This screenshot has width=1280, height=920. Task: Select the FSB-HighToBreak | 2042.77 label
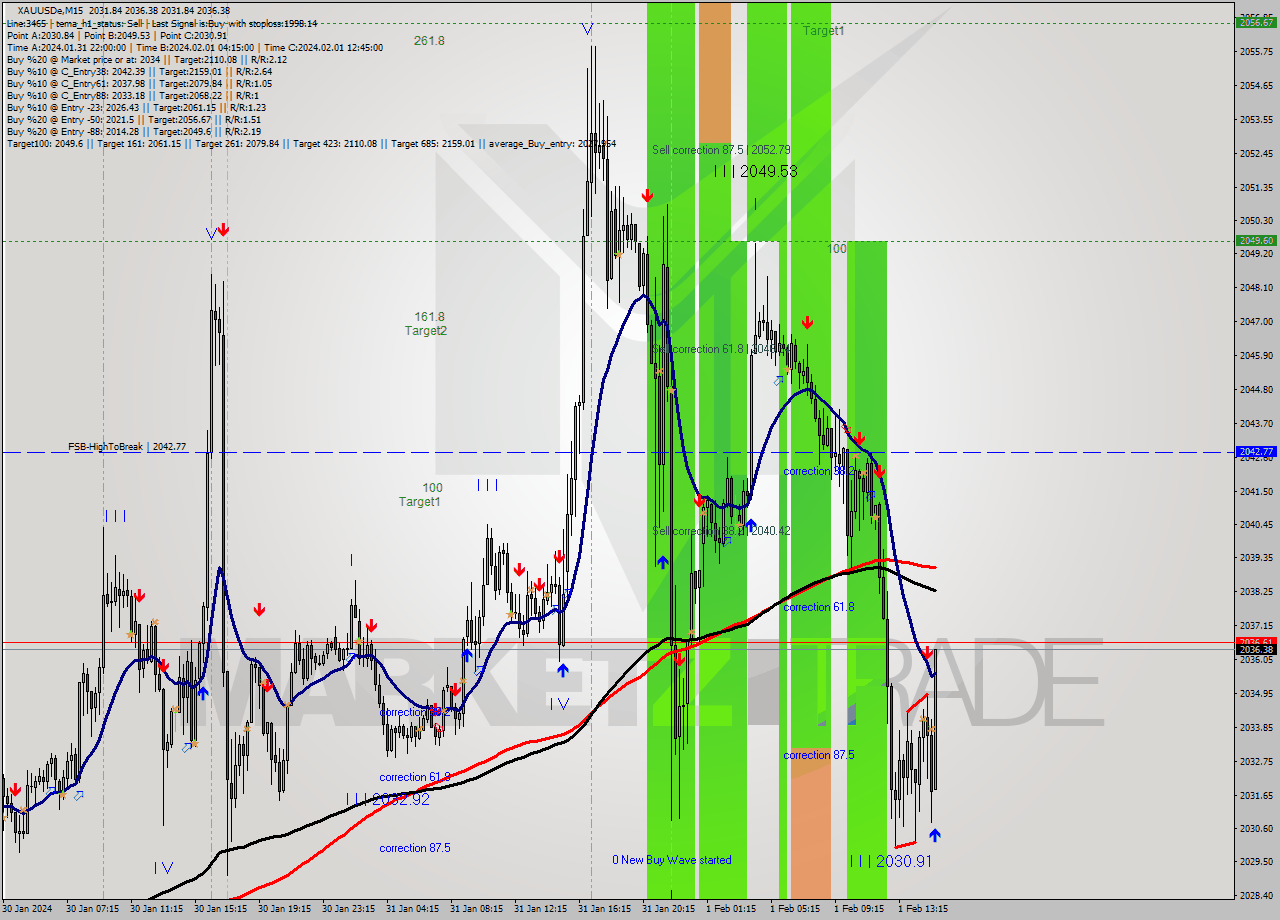[127, 446]
